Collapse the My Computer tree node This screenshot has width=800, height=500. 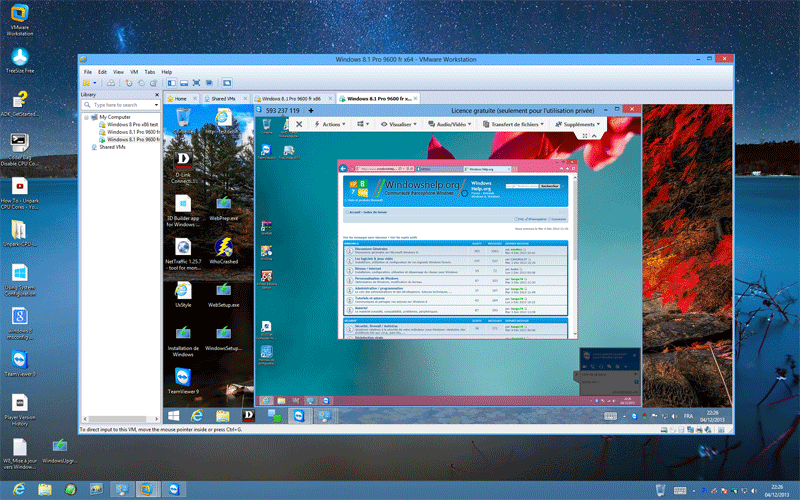86,117
